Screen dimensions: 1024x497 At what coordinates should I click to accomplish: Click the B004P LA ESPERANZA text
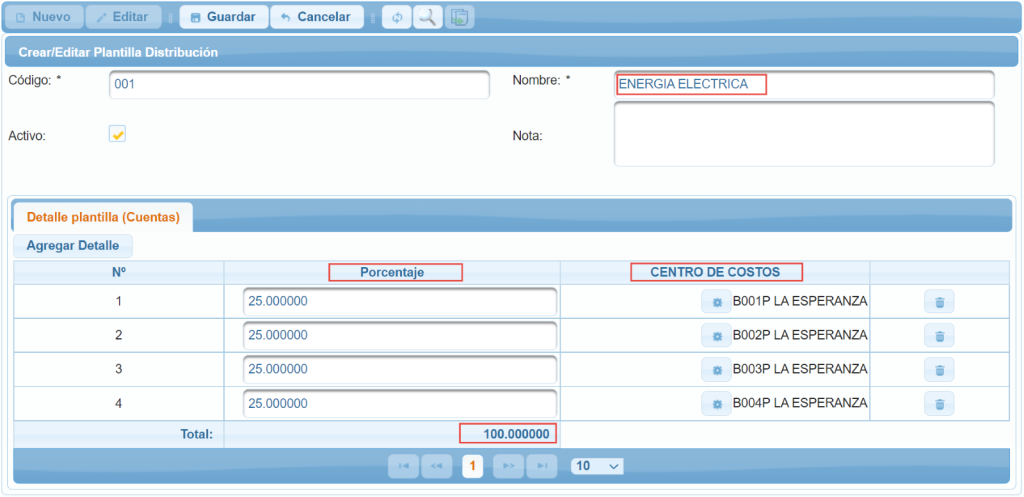pyautogui.click(x=800, y=403)
